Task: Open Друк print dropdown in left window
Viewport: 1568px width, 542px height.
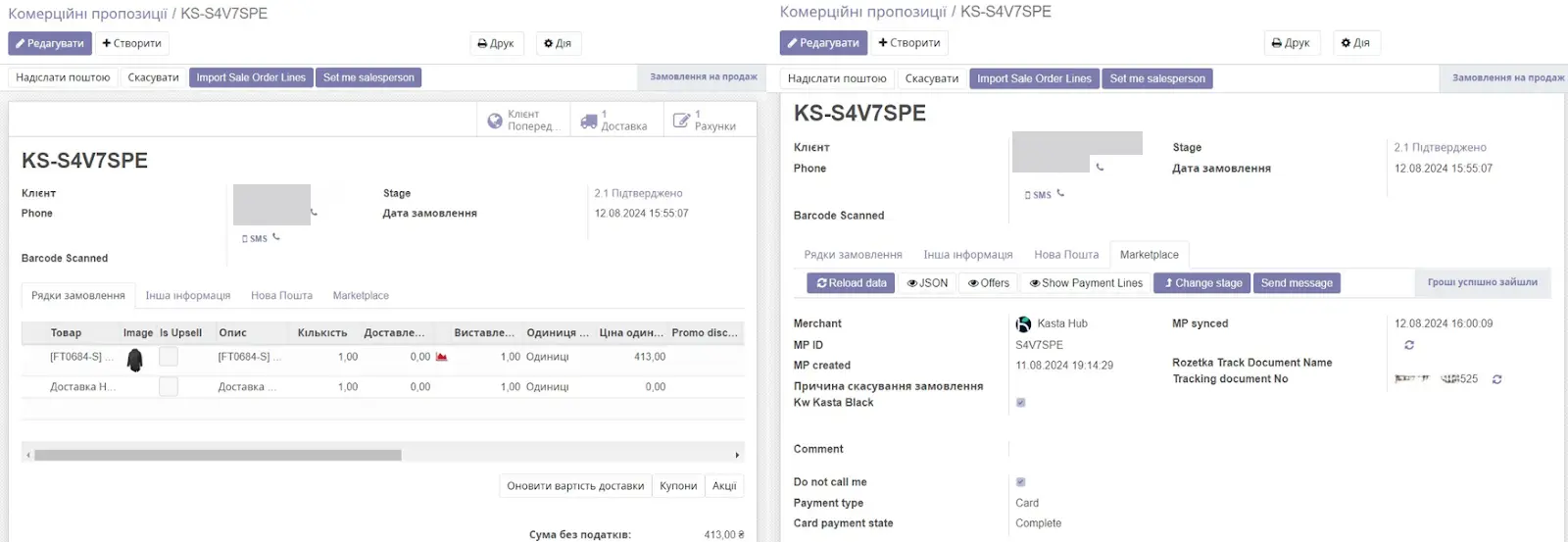Action: pyautogui.click(x=496, y=43)
